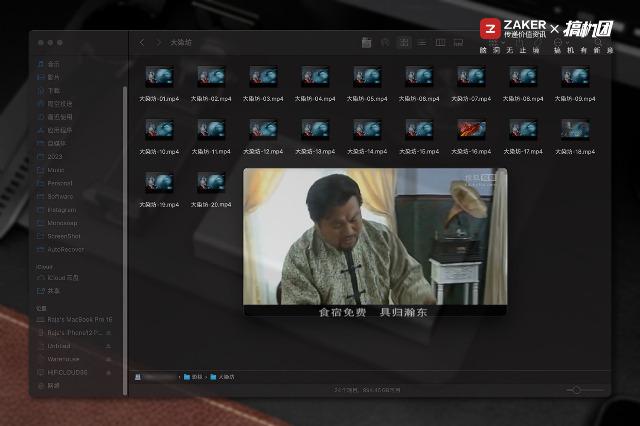Screen dimensions: 640x426
Task: Eject Raja's iPhone in sidebar
Action: [x=109, y=333]
